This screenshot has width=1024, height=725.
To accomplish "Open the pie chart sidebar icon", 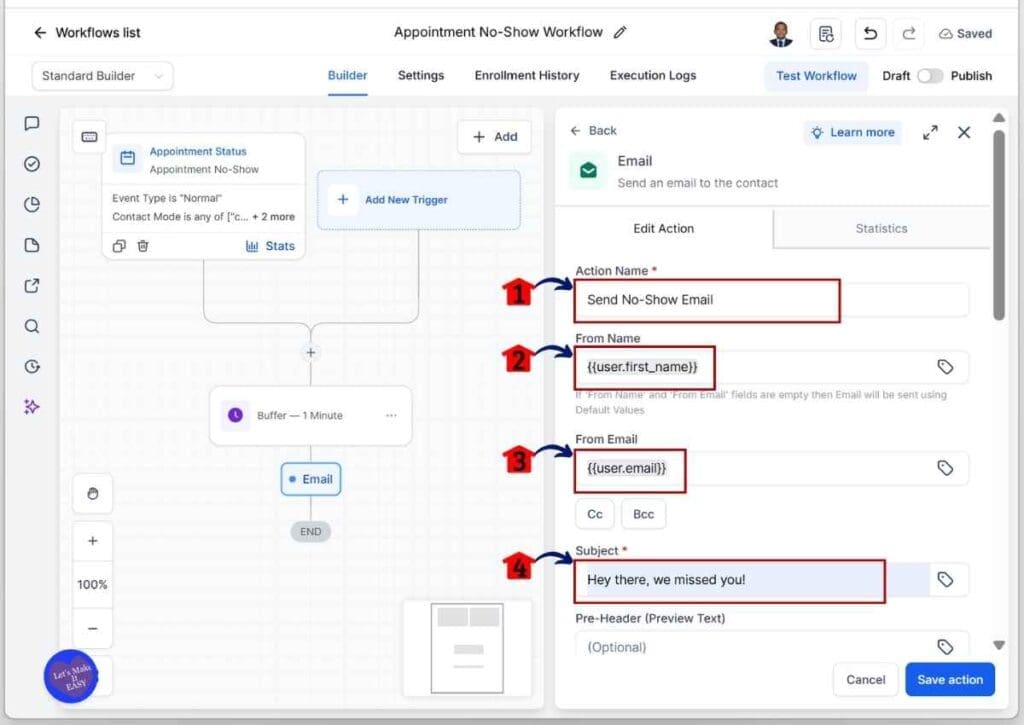I will [x=31, y=204].
